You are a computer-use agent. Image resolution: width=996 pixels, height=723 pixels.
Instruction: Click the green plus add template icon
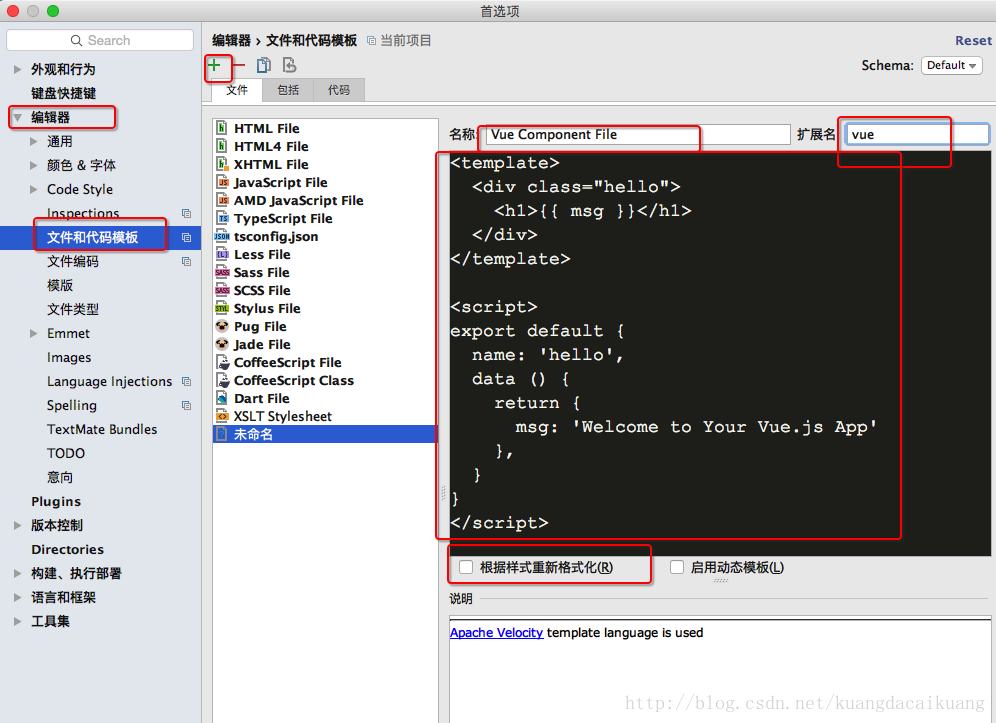(214, 65)
